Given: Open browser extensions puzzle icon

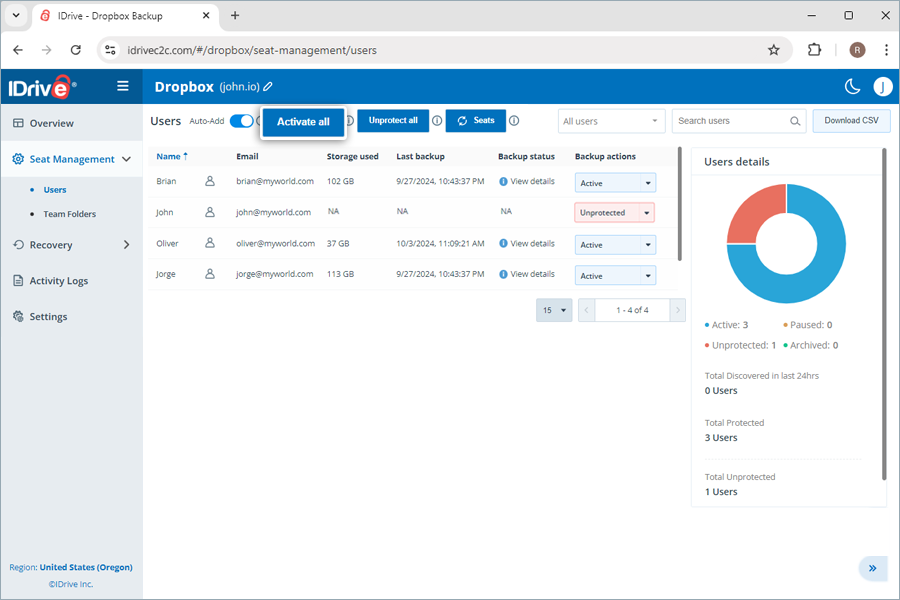Looking at the screenshot, I should 814,50.
